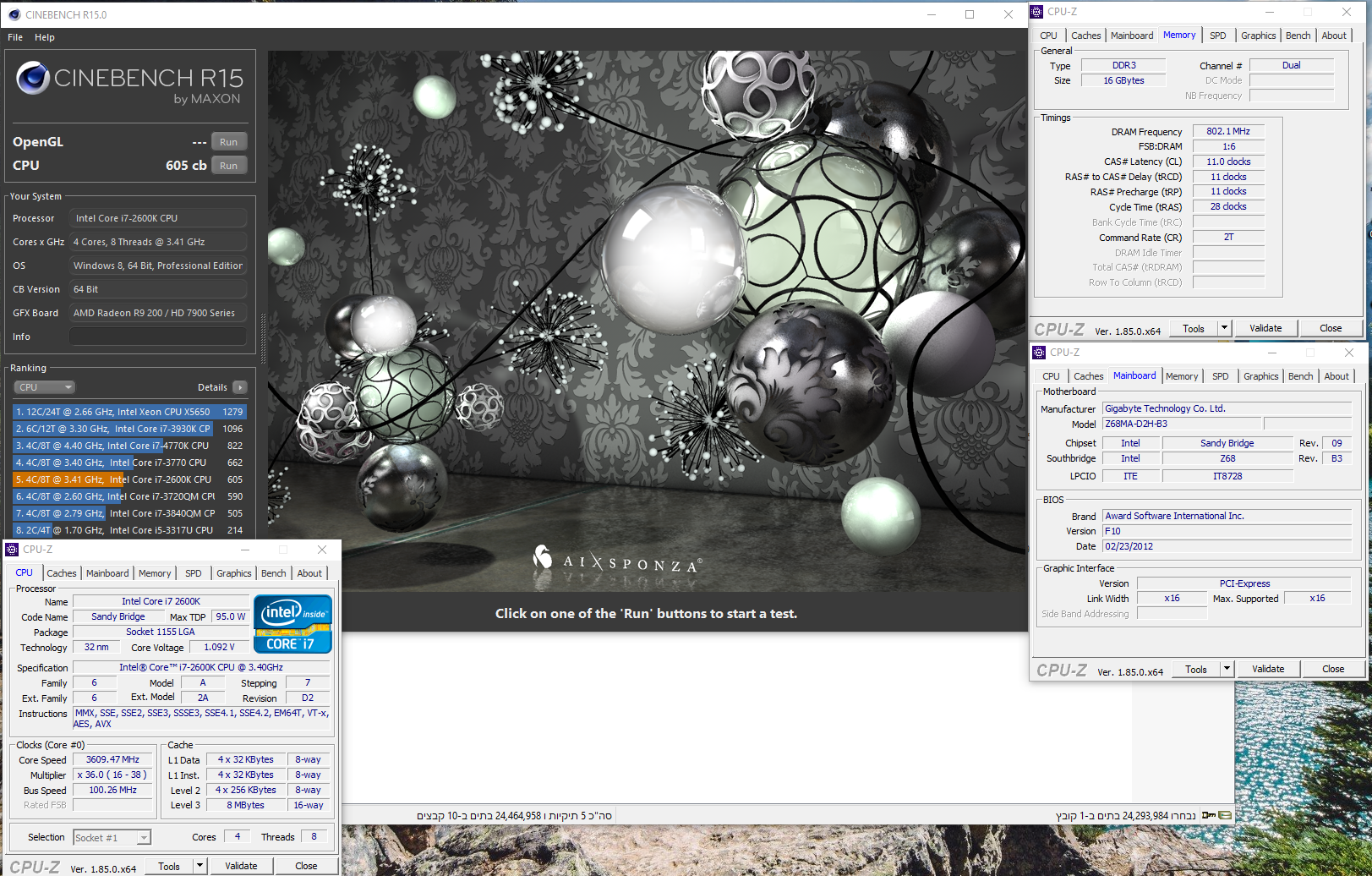Click the CPU-Z icon in the Mainboard window title bar

(x=1040, y=353)
